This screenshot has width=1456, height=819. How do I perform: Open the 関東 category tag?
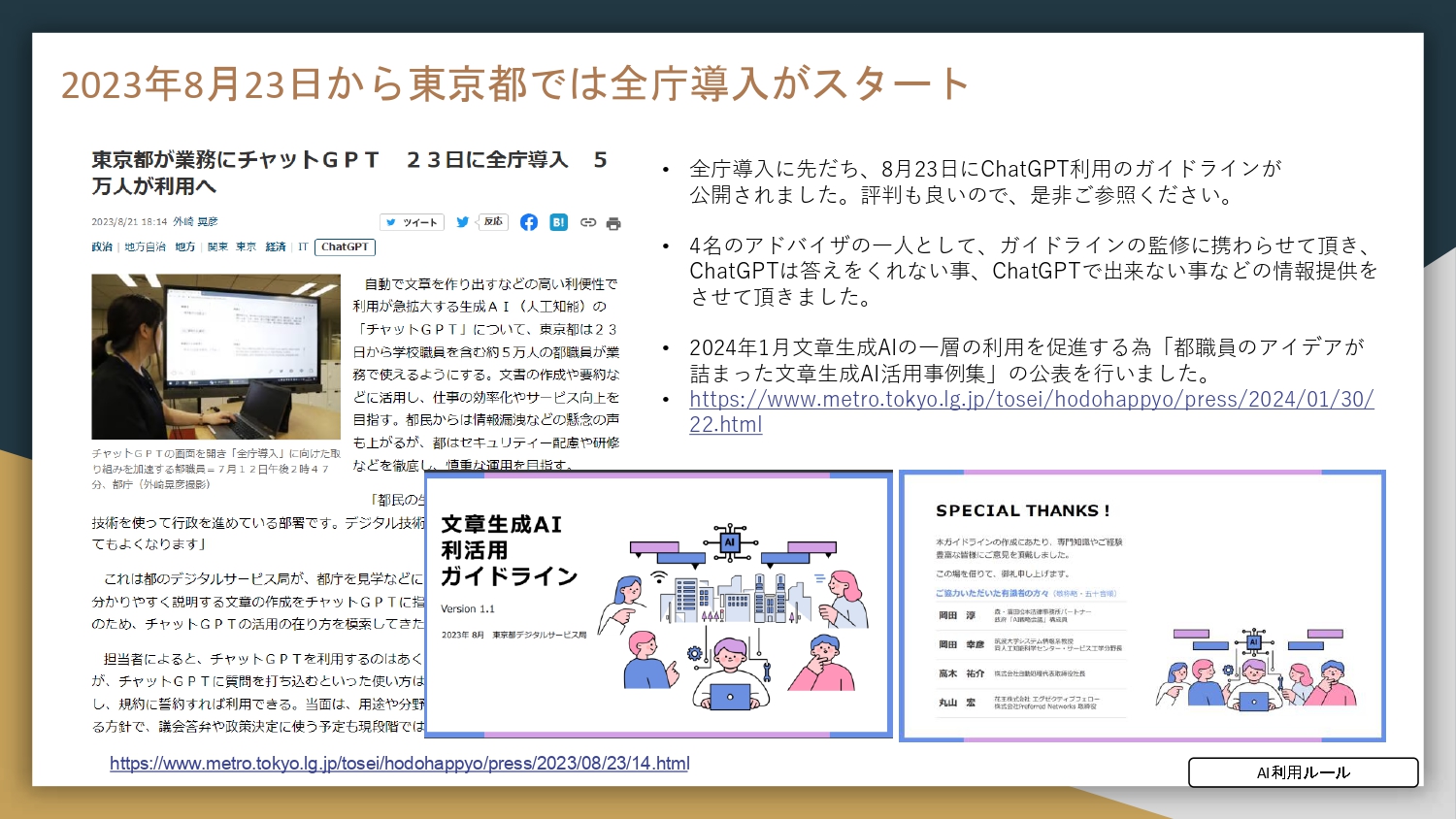pyautogui.click(x=217, y=247)
